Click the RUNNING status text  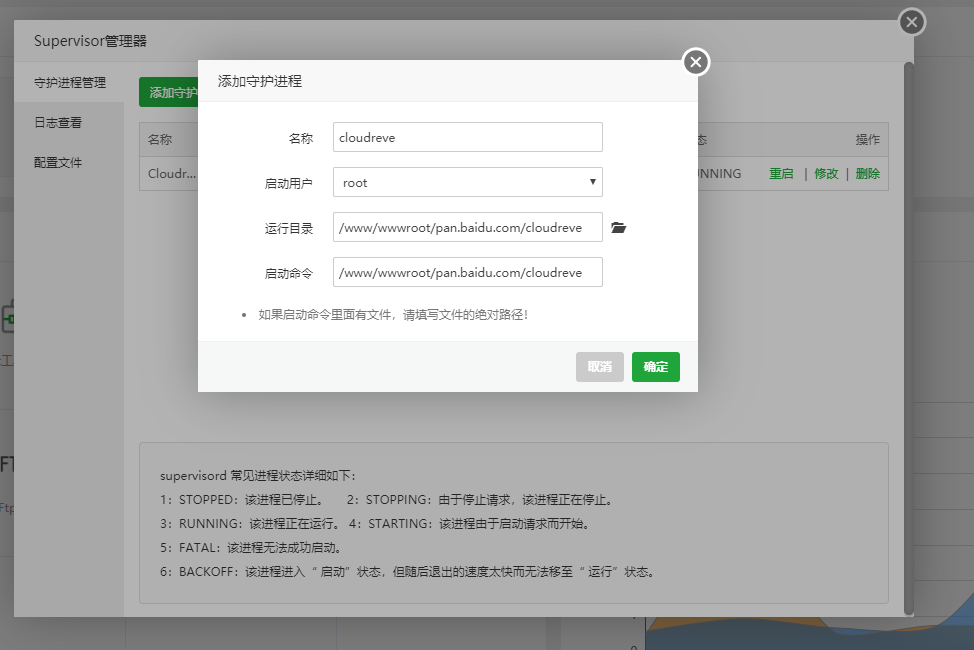tap(718, 173)
